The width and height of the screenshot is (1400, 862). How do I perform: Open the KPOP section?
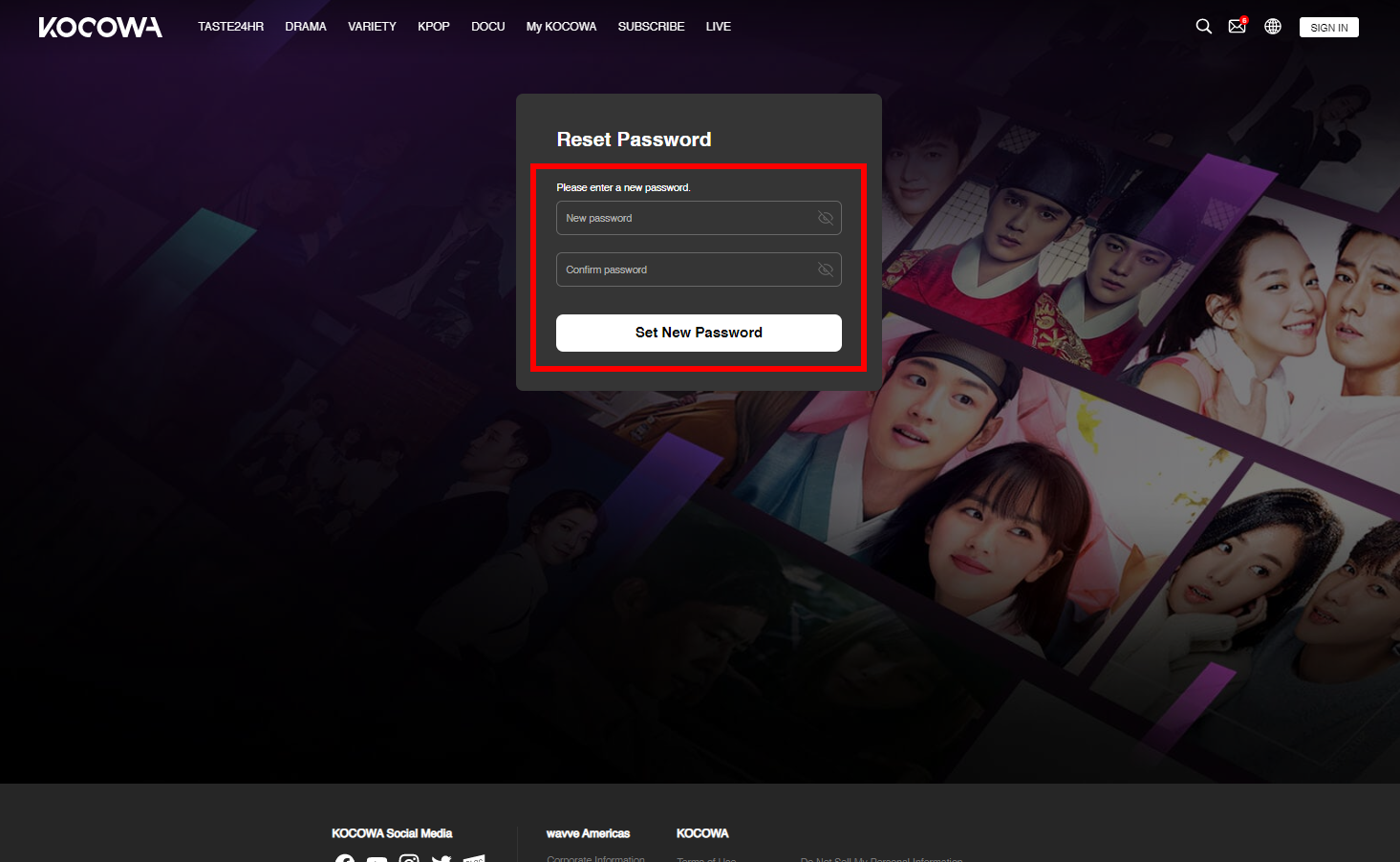tap(434, 27)
